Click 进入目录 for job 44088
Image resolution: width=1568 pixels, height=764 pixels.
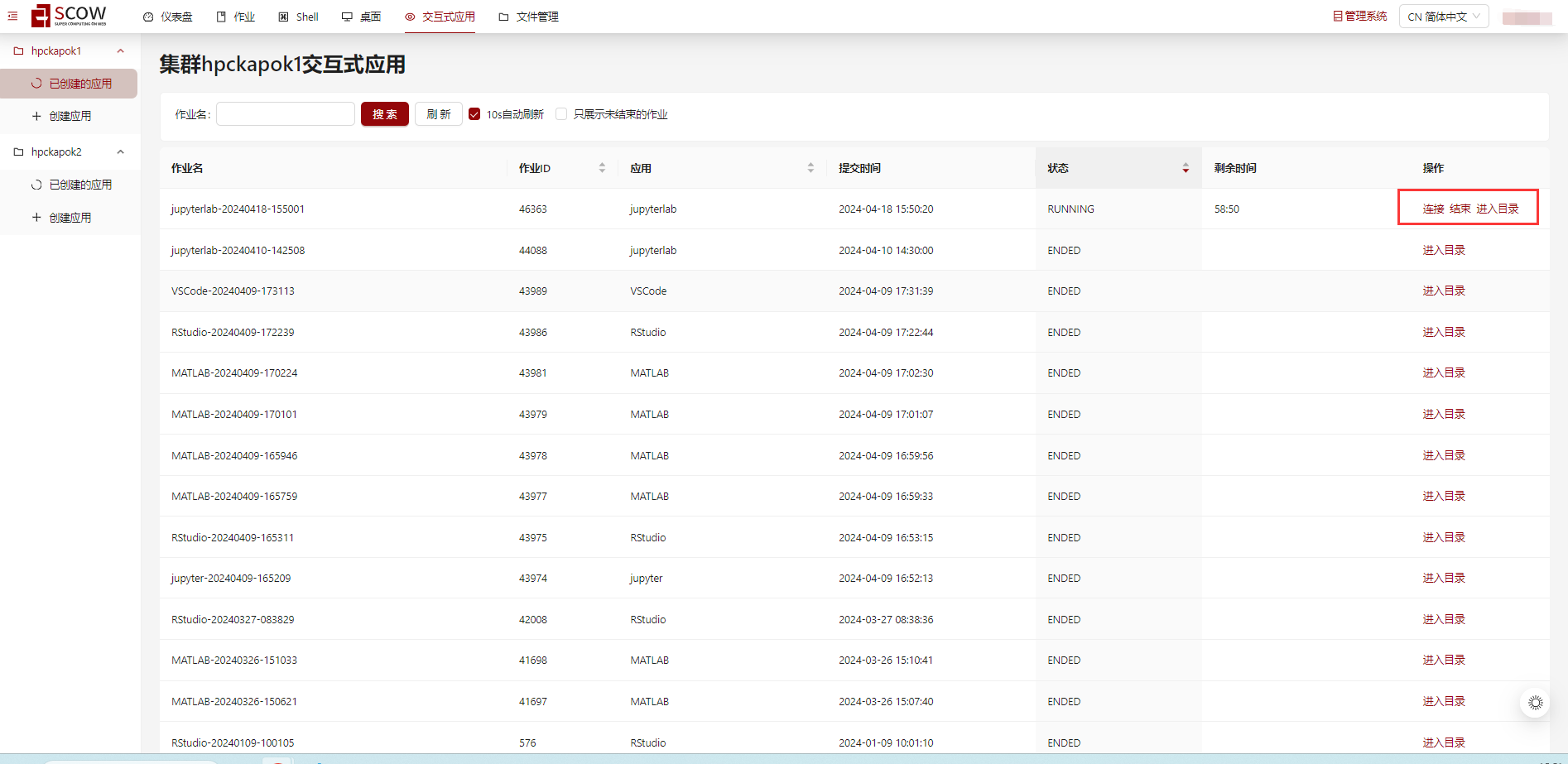(1444, 250)
